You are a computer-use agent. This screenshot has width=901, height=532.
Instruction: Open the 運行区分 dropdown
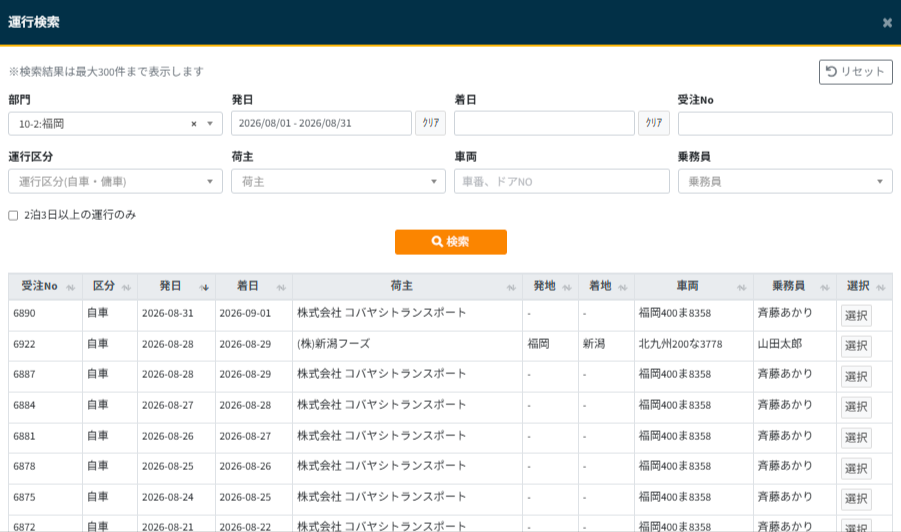[115, 182]
